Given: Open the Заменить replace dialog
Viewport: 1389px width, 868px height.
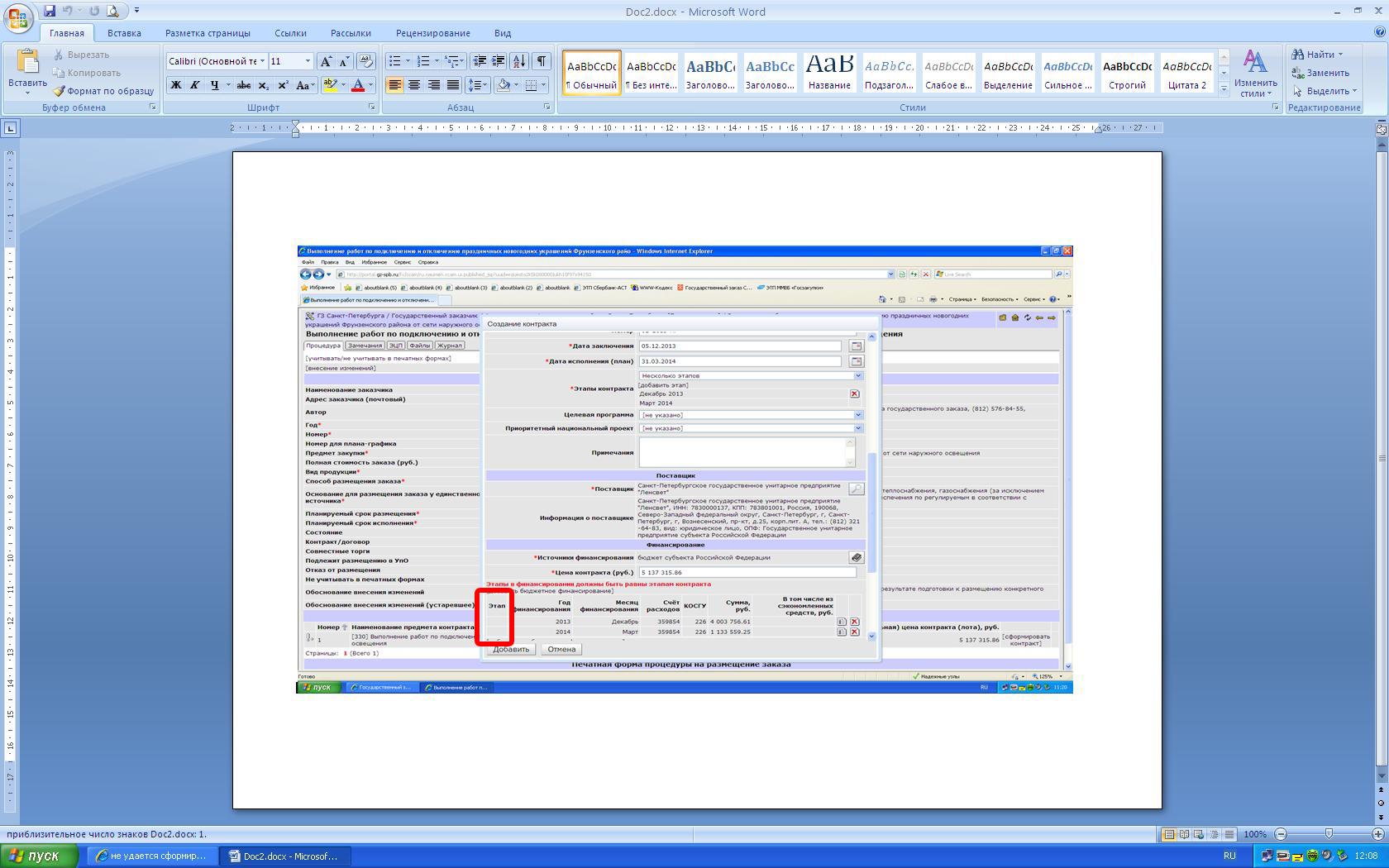Looking at the screenshot, I should click(1321, 73).
